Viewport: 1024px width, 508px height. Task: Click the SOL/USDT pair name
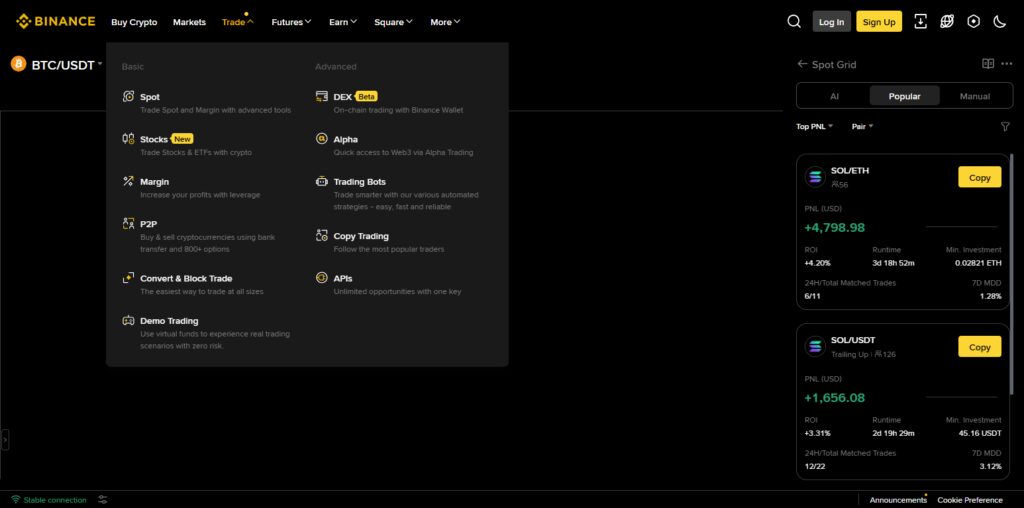click(x=853, y=340)
